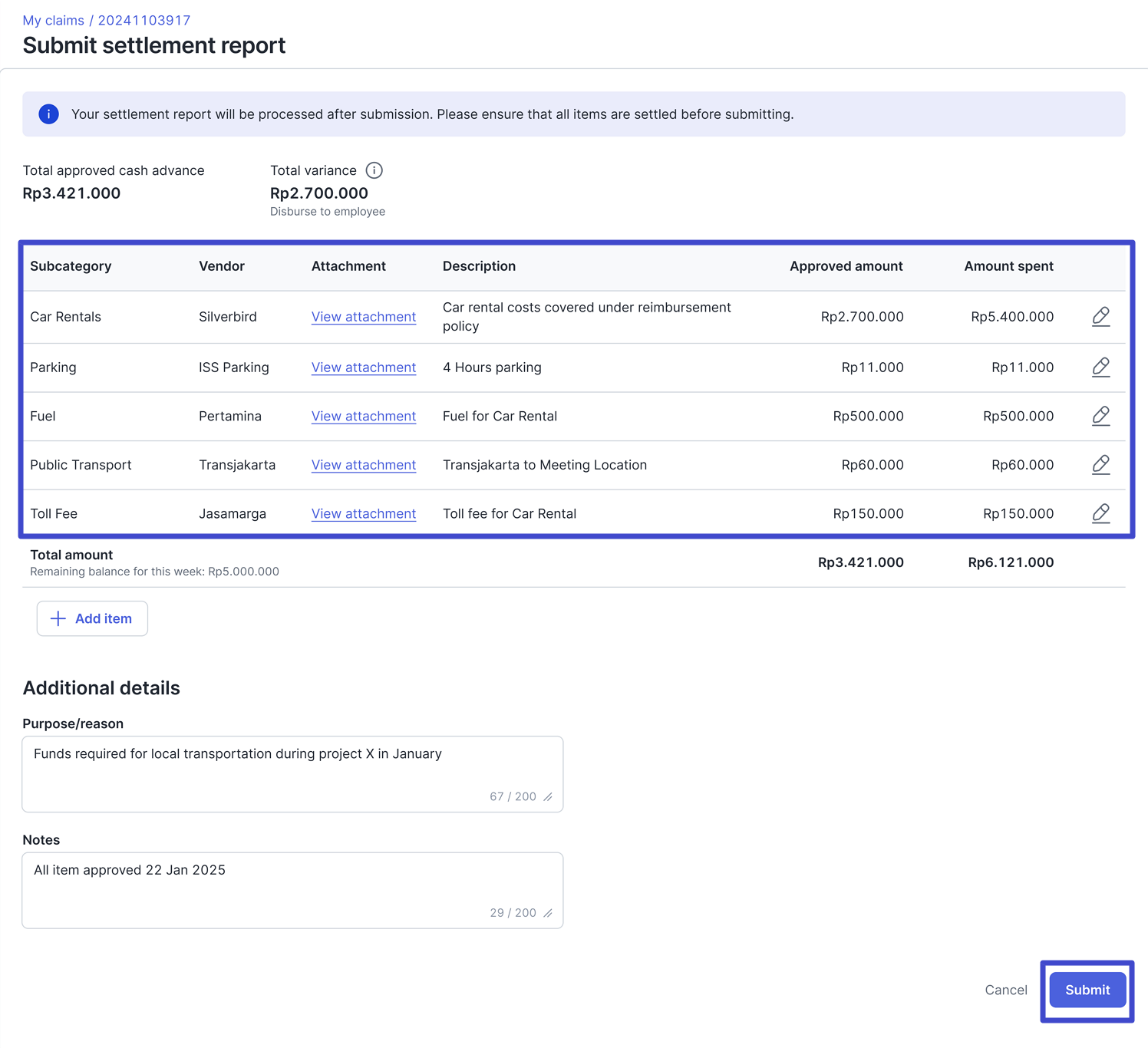Open edit for Public Transport row
This screenshot has height=1048, width=1148.
point(1100,465)
